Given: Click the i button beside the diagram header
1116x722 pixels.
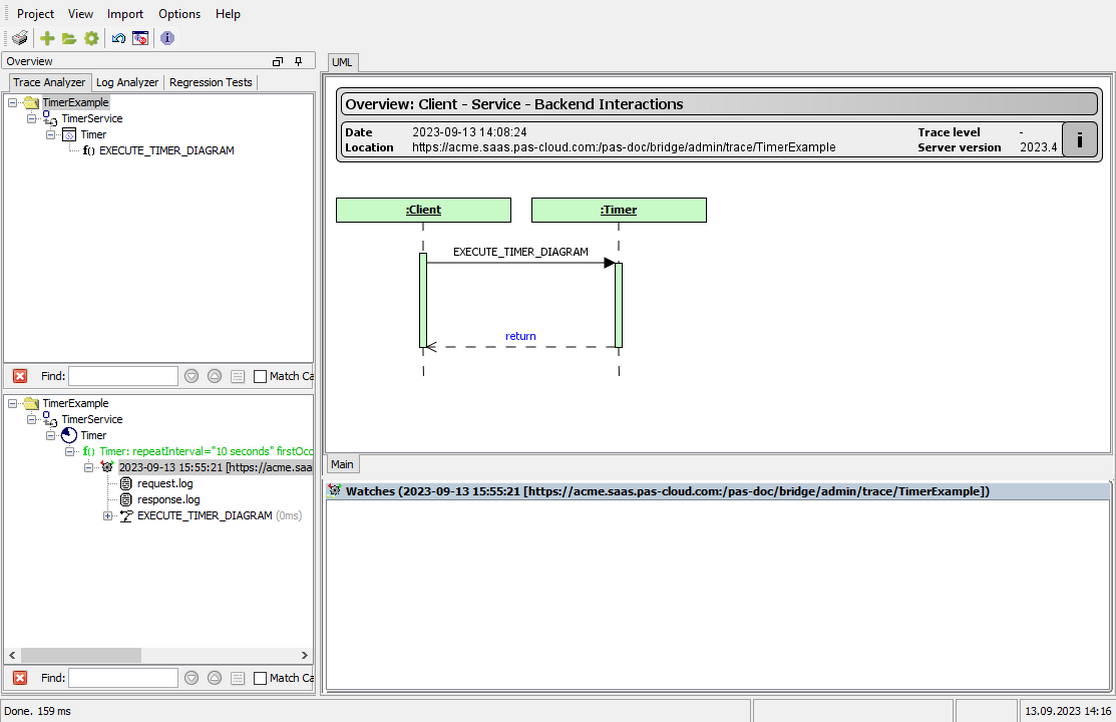Looking at the screenshot, I should pos(1079,139).
